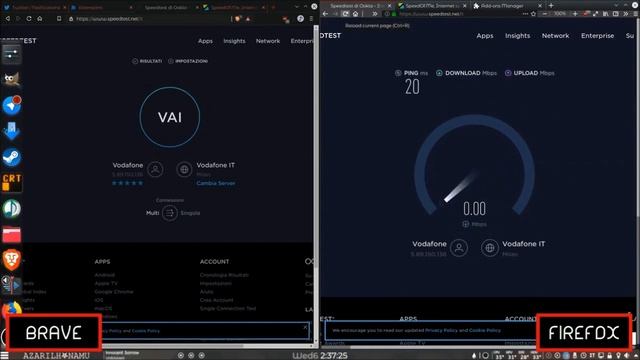The image size is (640, 360).
Task: Open Apps menu in Brave Speedtest page
Action: point(205,41)
